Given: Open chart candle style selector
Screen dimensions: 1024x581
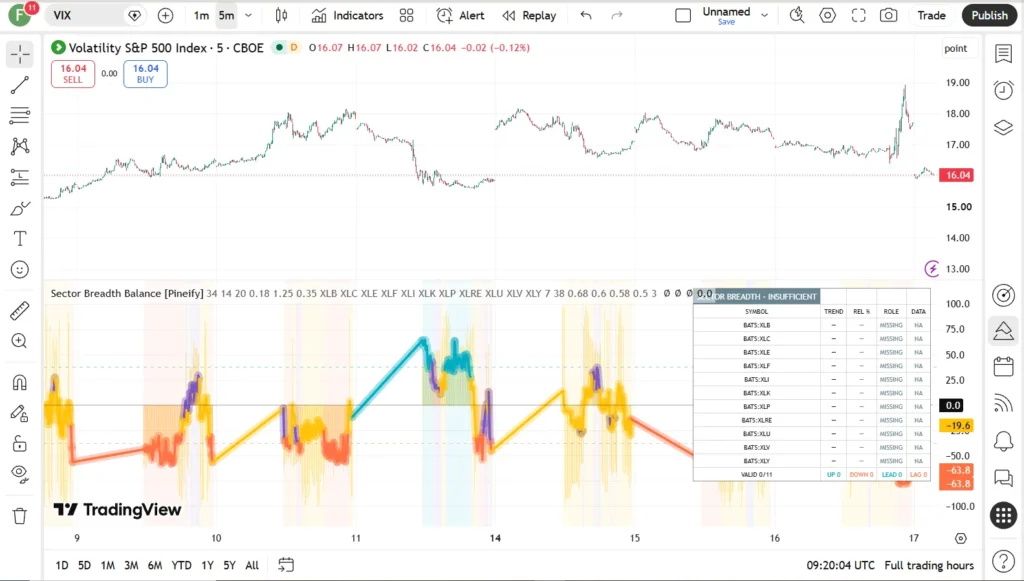Looking at the screenshot, I should click(281, 16).
